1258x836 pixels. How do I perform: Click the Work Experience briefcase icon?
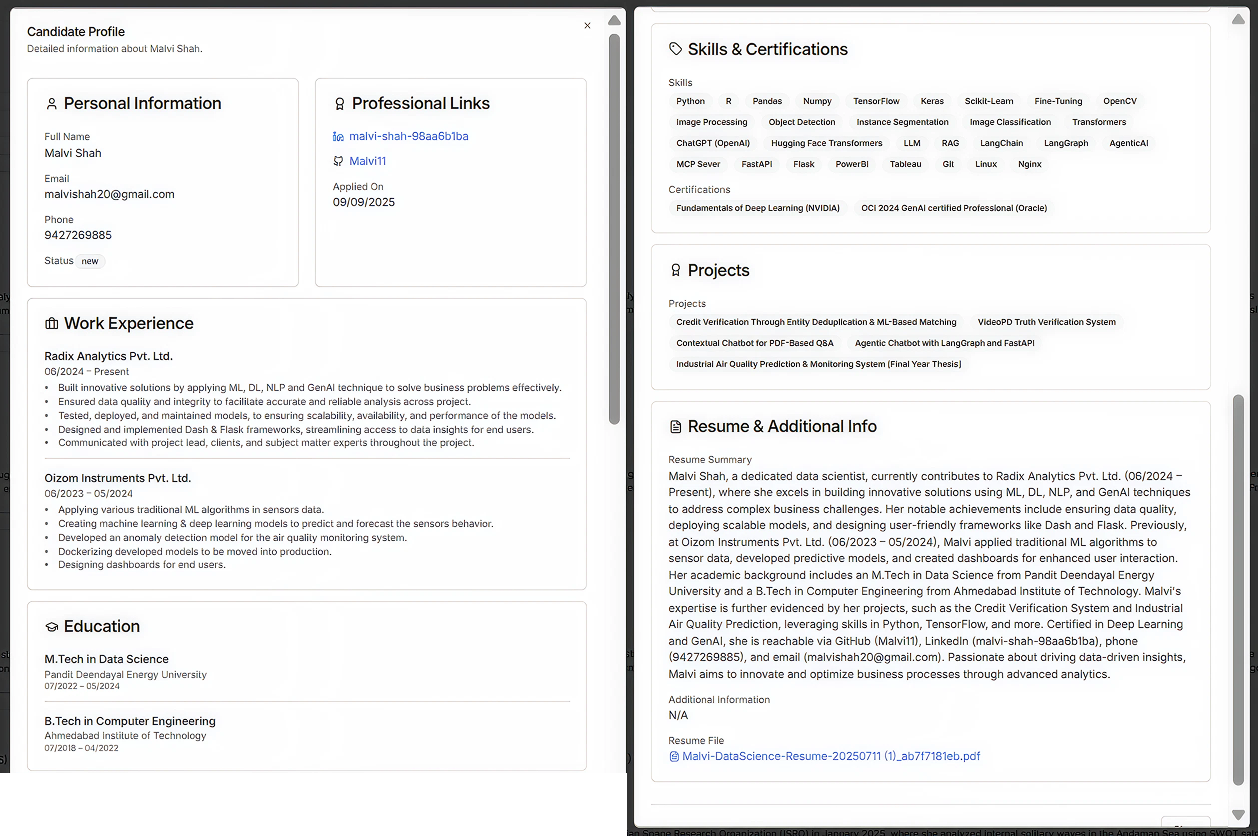51,323
